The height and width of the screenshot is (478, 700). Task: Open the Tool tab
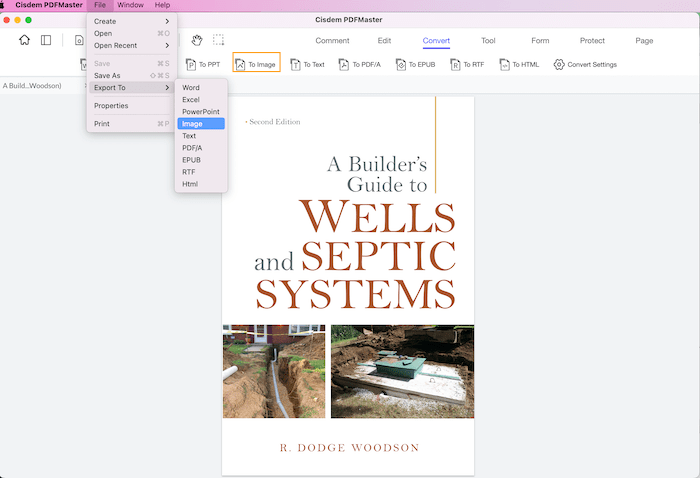click(x=488, y=41)
